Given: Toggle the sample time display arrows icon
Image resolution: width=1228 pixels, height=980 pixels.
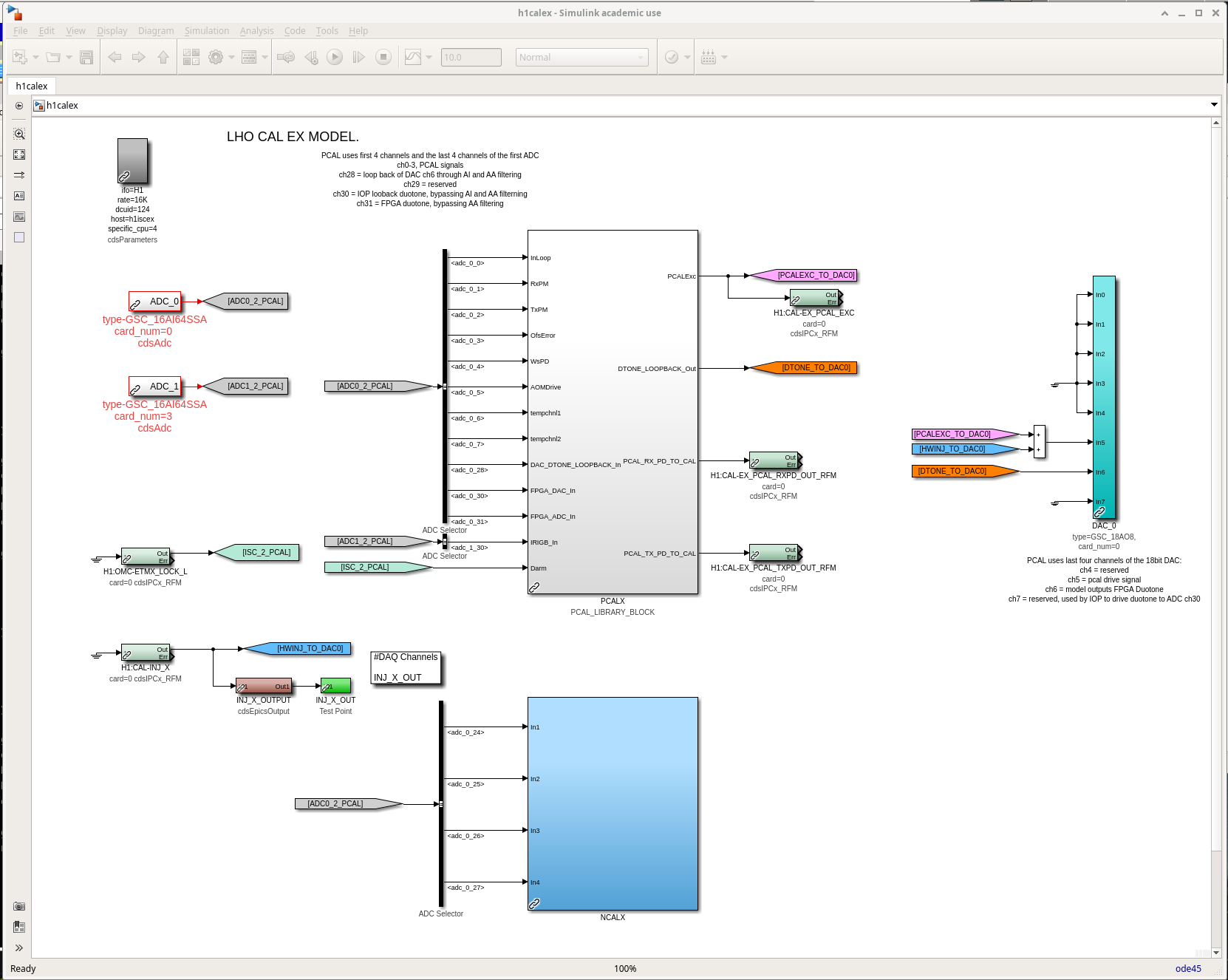Looking at the screenshot, I should point(19,175).
